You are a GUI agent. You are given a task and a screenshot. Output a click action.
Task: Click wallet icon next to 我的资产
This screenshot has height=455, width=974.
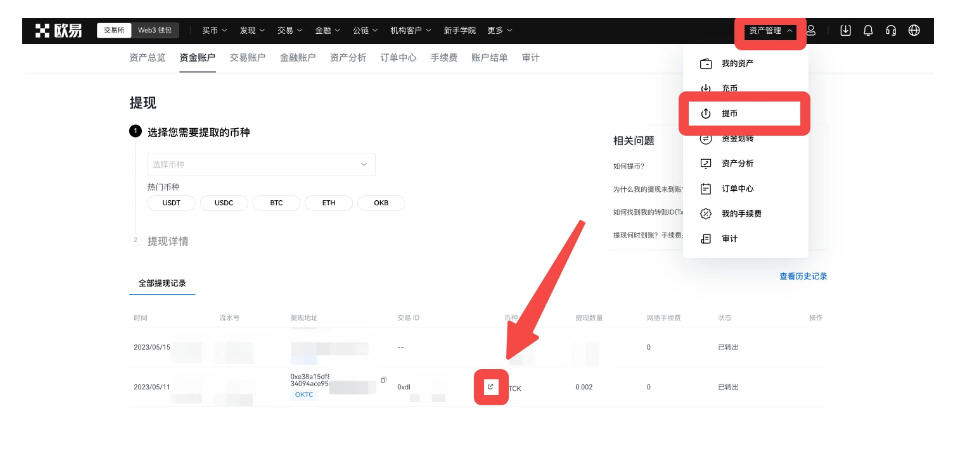click(706, 63)
